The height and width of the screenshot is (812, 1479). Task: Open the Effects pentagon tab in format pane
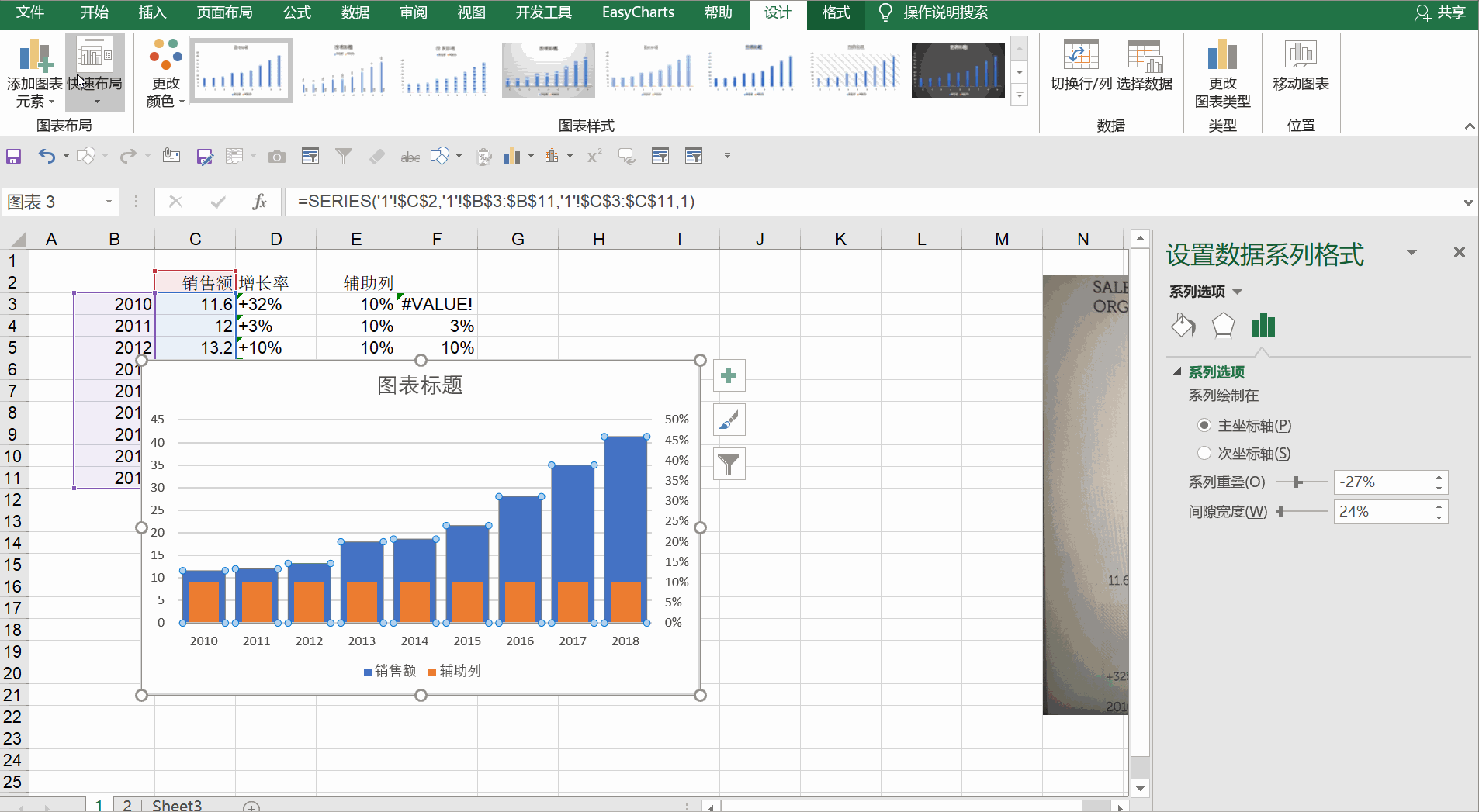click(1223, 326)
